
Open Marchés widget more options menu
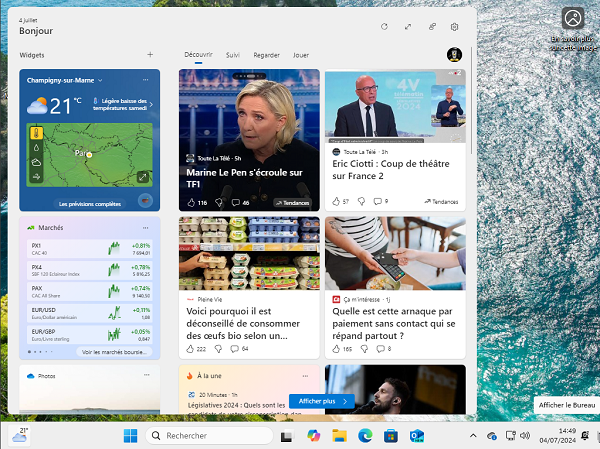click(x=146, y=227)
